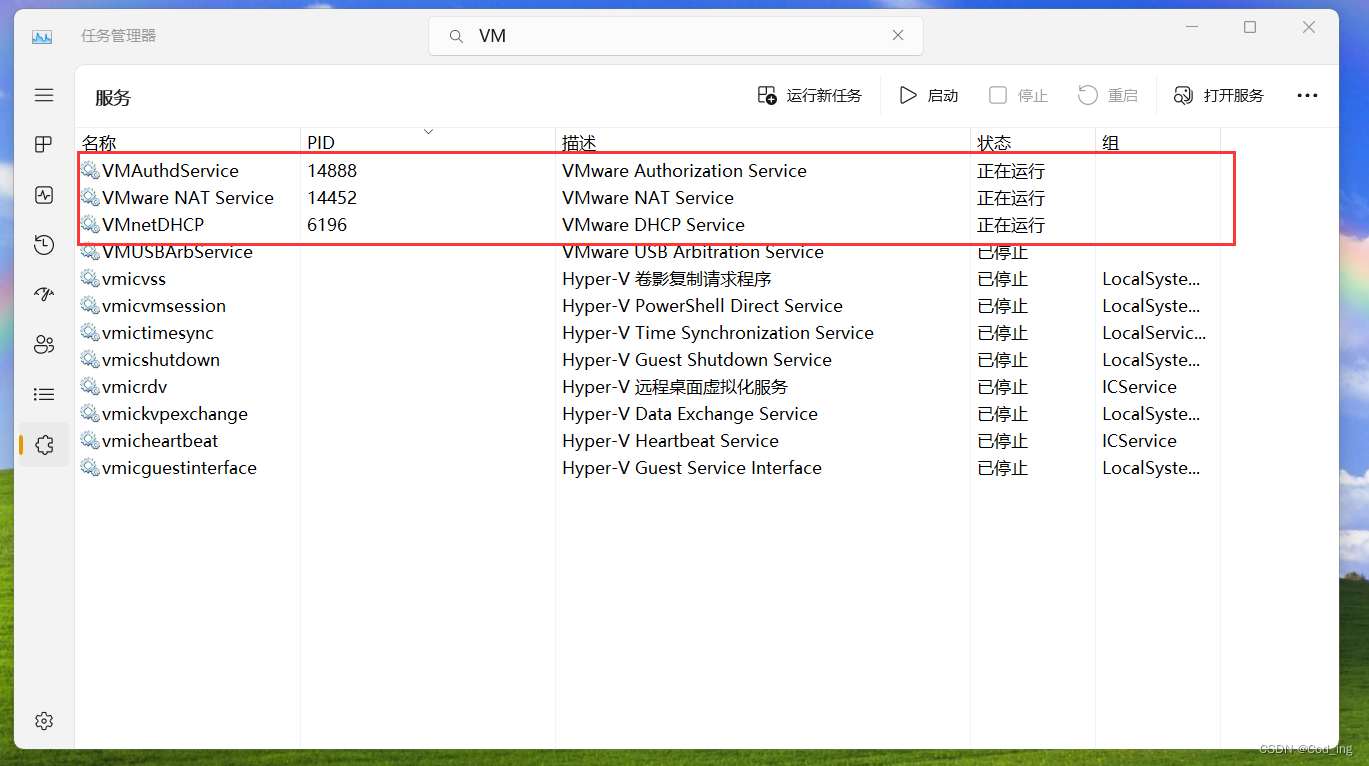The image size is (1369, 766).
Task: Open the Users page icon
Action: click(44, 345)
